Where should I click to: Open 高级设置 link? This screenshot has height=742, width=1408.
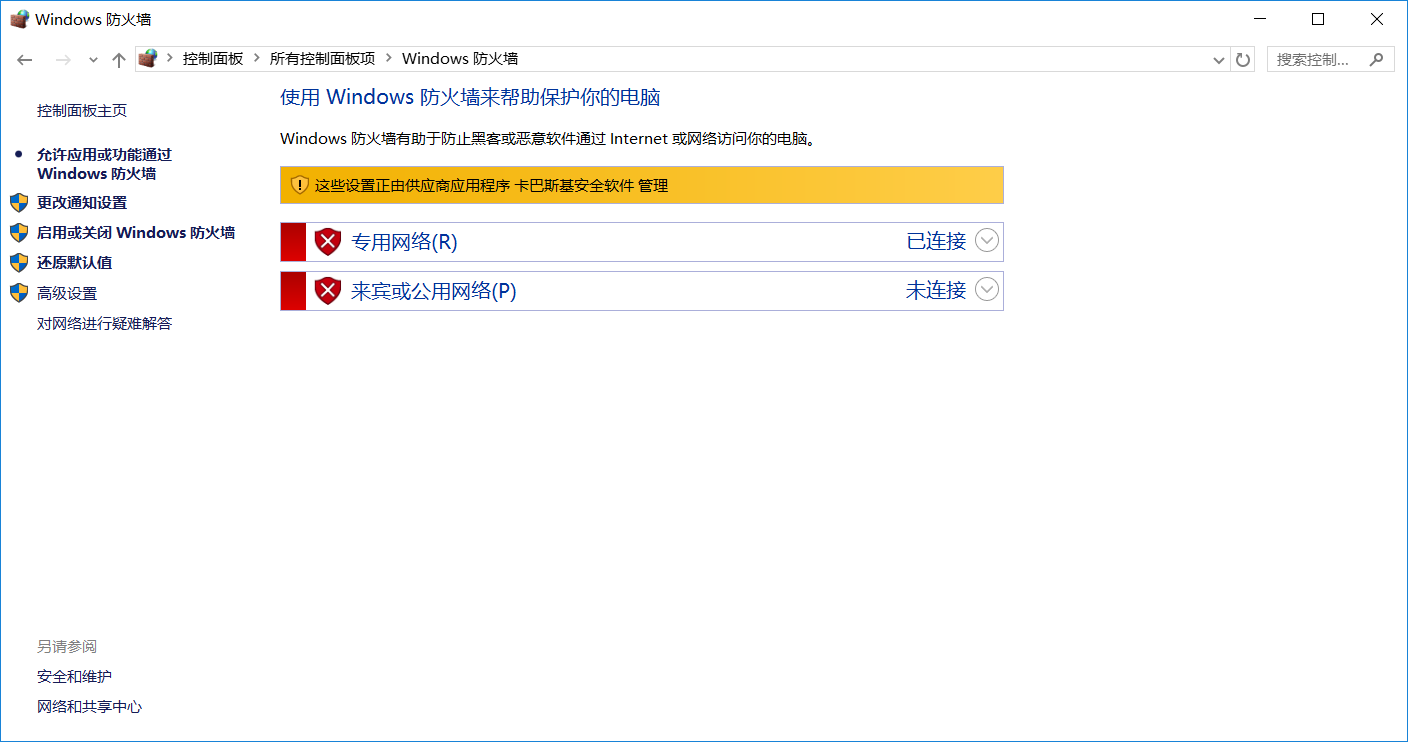pos(67,294)
